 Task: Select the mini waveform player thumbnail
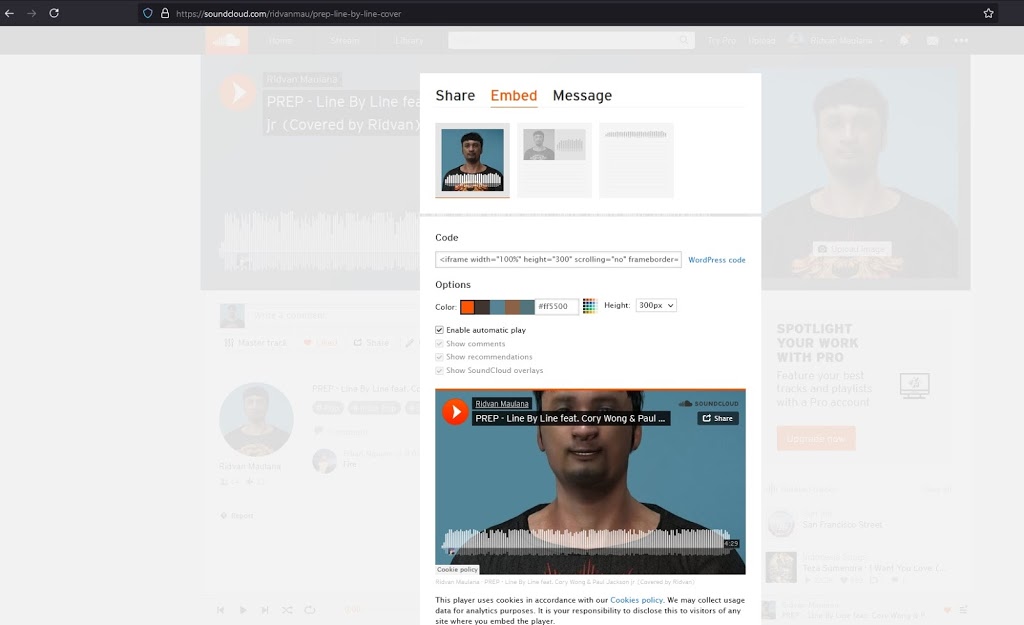click(x=636, y=160)
